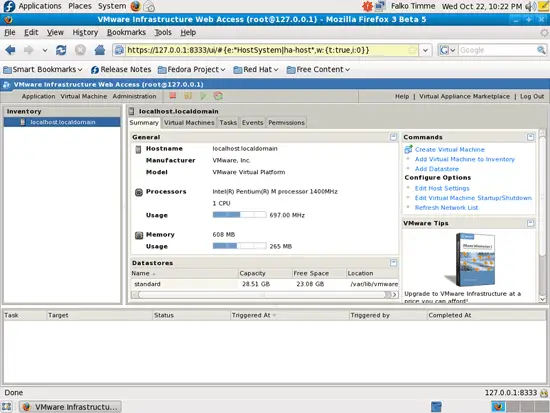The width and height of the screenshot is (550, 413).
Task: Switch to the Virtual Machines tab
Action: (x=189, y=122)
